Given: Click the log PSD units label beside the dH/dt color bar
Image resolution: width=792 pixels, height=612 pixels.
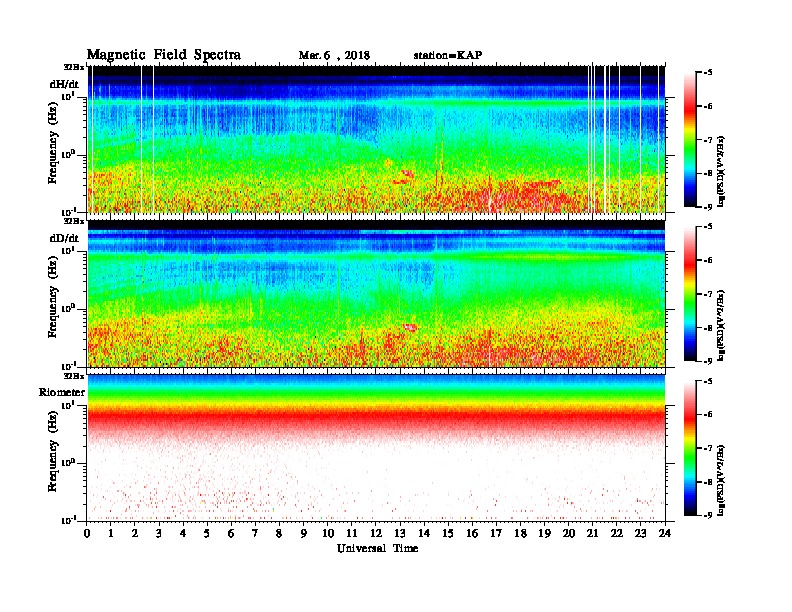Looking at the screenshot, I should coord(721,171).
